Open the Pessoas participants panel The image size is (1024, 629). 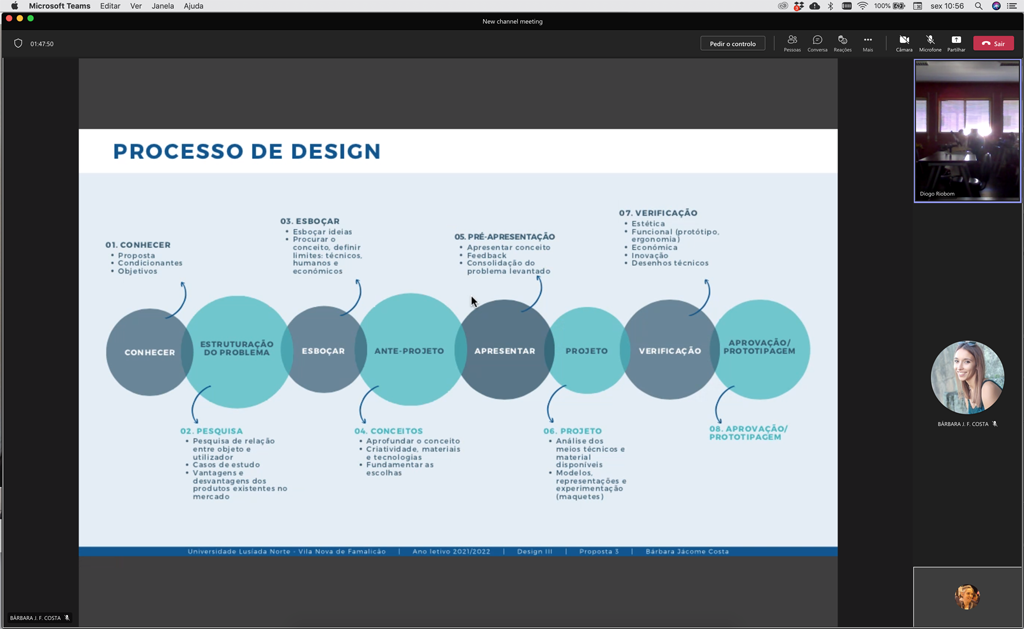pos(792,43)
